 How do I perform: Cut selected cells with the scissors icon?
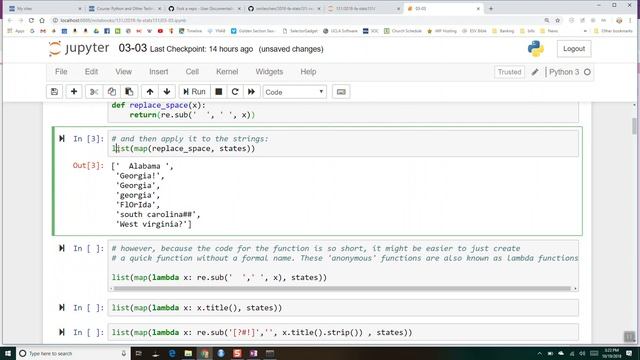[x=94, y=92]
